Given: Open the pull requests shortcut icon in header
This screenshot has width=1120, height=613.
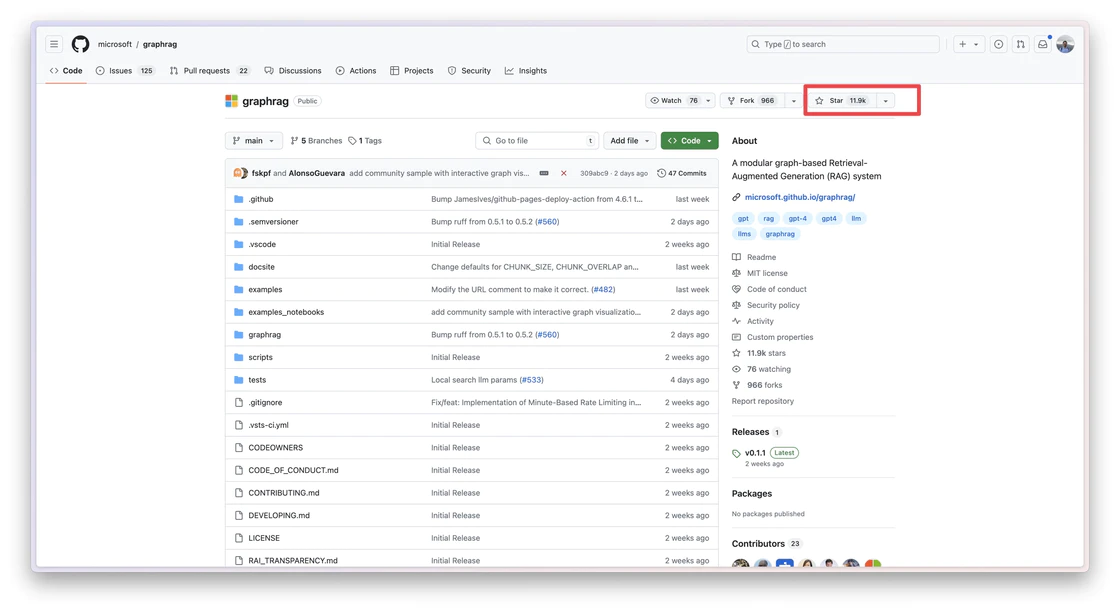Looking at the screenshot, I should point(1021,44).
